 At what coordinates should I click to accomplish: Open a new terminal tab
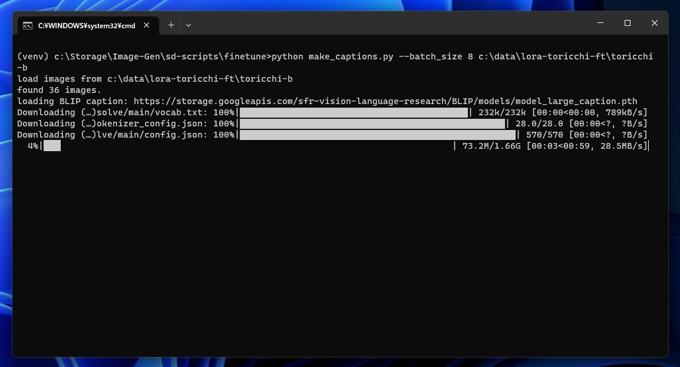click(x=171, y=26)
